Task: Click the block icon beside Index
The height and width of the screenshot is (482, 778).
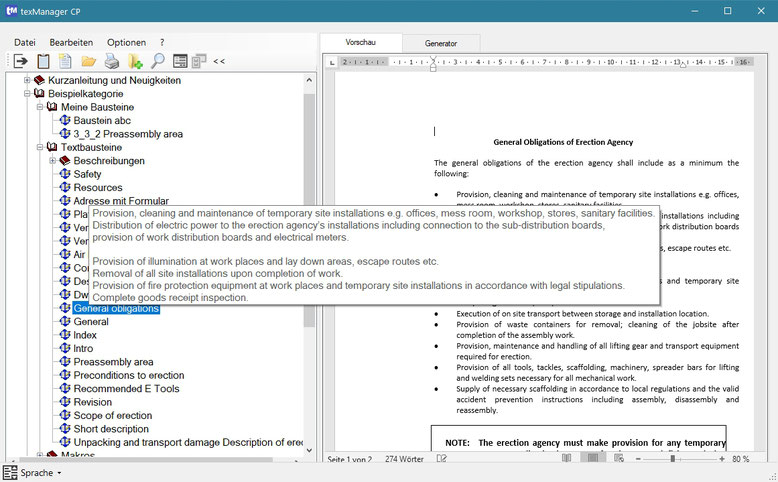Action: [x=65, y=335]
